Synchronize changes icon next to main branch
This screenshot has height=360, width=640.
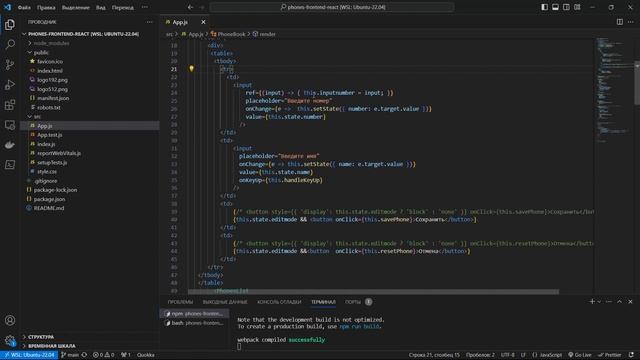[84, 355]
